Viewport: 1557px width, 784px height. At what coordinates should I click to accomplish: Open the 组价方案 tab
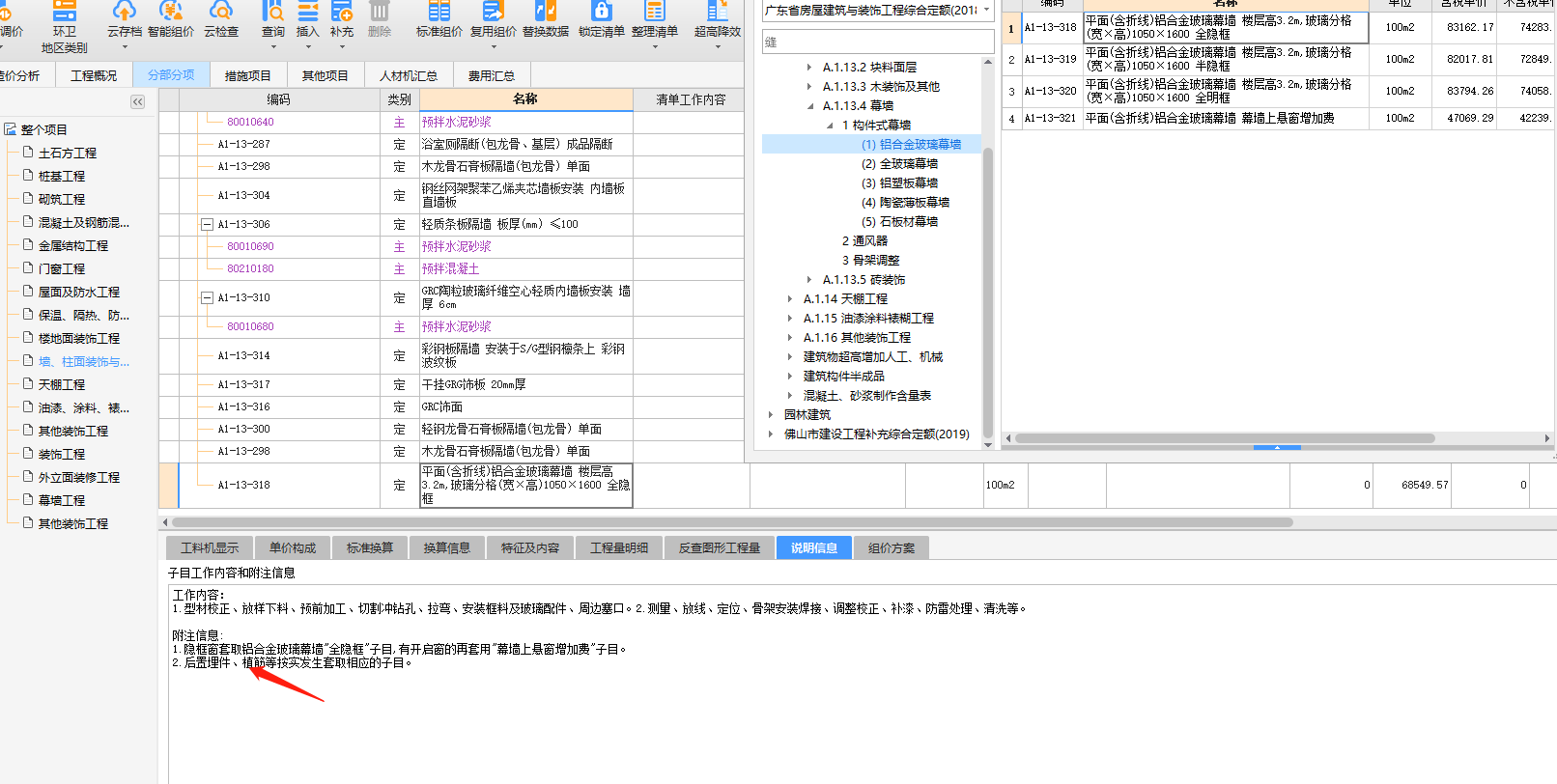tap(892, 547)
